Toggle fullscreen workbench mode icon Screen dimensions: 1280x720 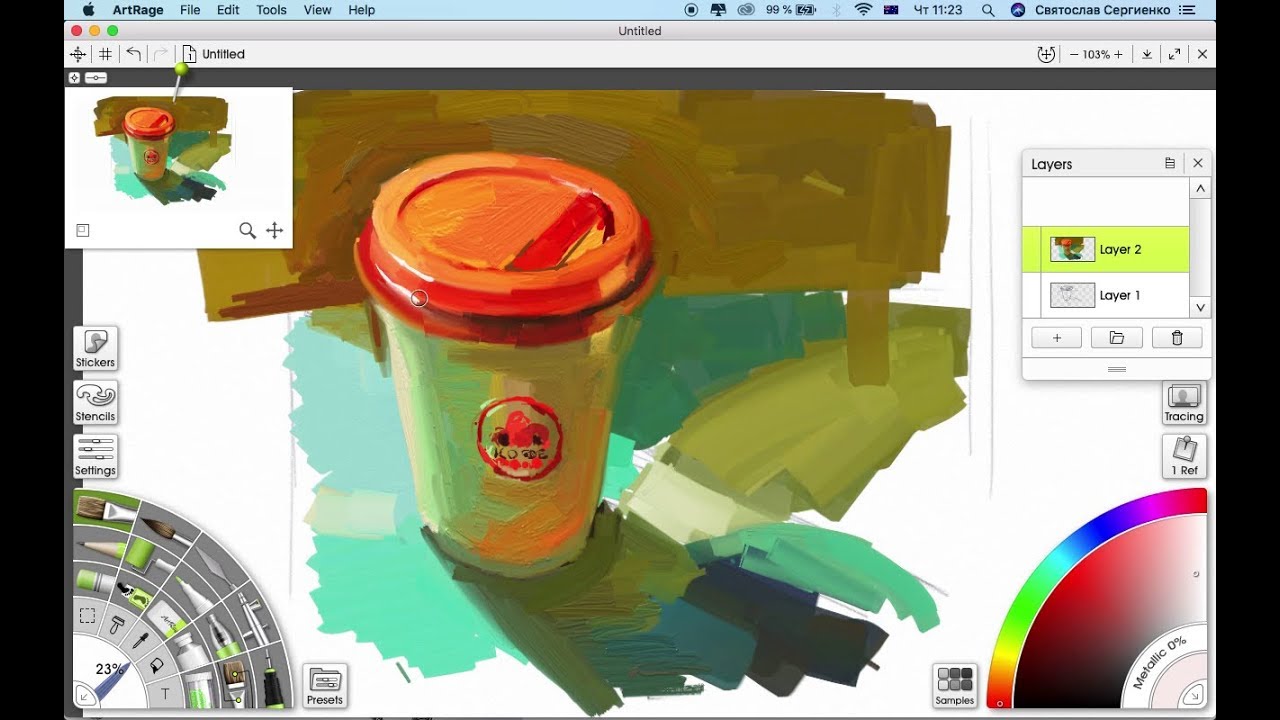(1175, 54)
